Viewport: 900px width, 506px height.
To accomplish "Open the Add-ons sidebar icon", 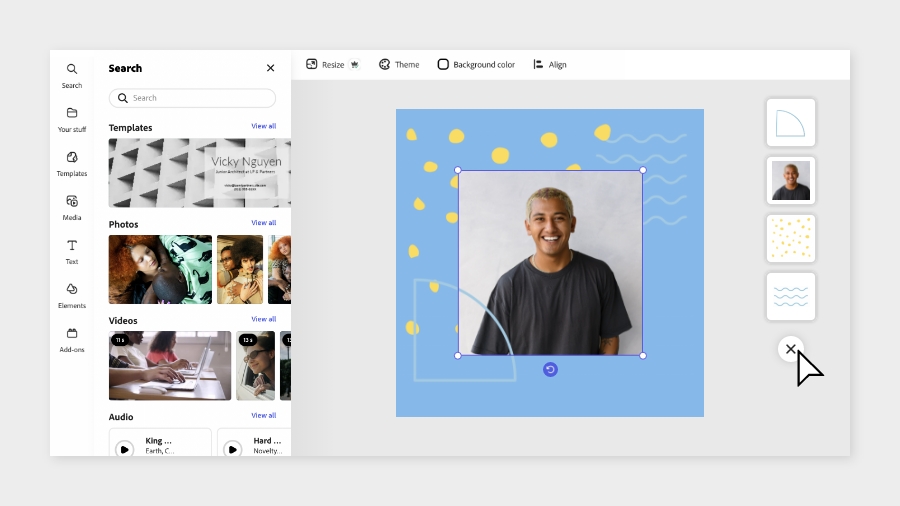I will pyautogui.click(x=72, y=333).
